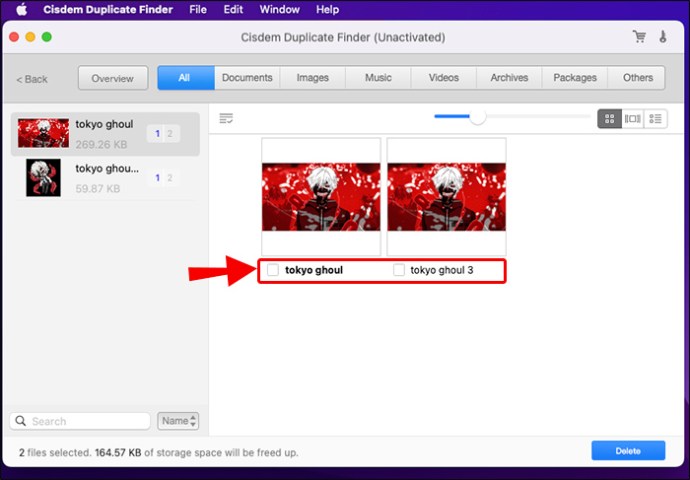Viewport: 690px width, 480px height.
Task: Select the 269.26 KB tokyo ghoul group
Action: (x=105, y=134)
